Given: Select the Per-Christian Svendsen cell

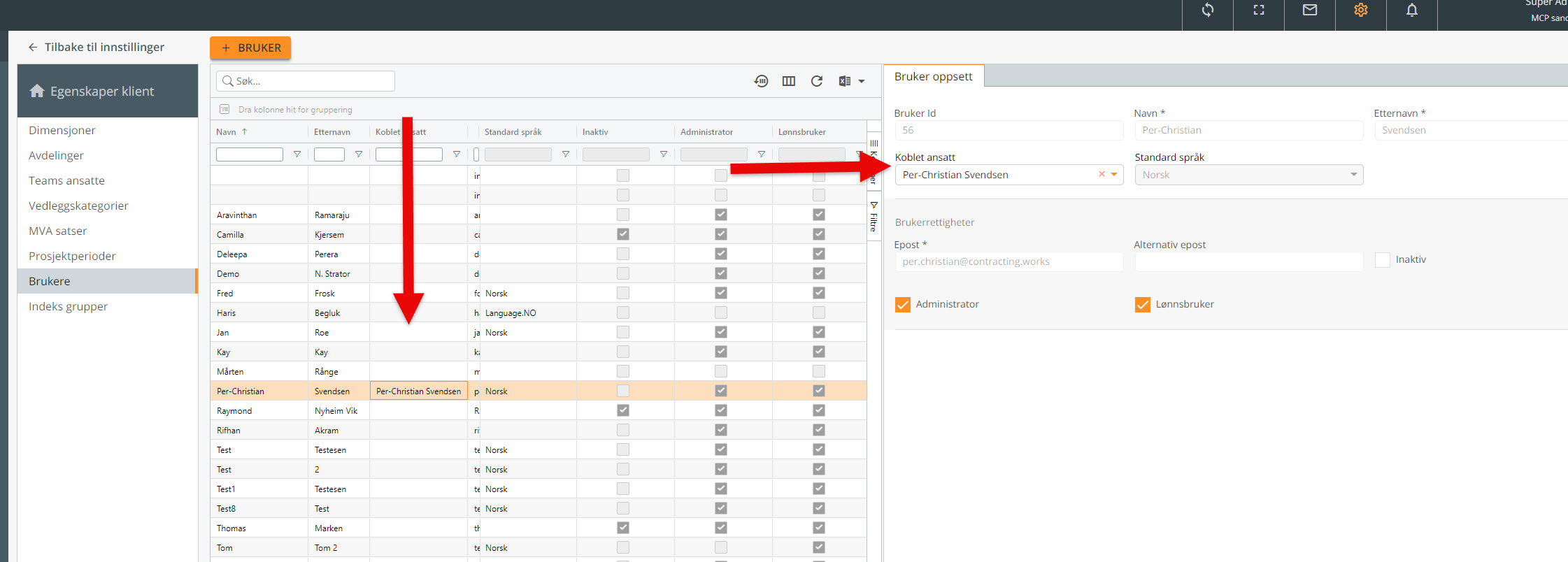Looking at the screenshot, I should (x=418, y=391).
